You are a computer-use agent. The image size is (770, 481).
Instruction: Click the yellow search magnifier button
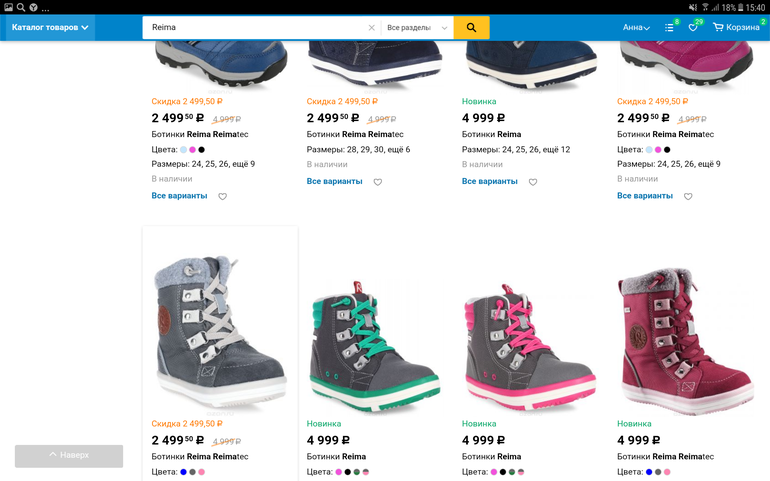[471, 28]
